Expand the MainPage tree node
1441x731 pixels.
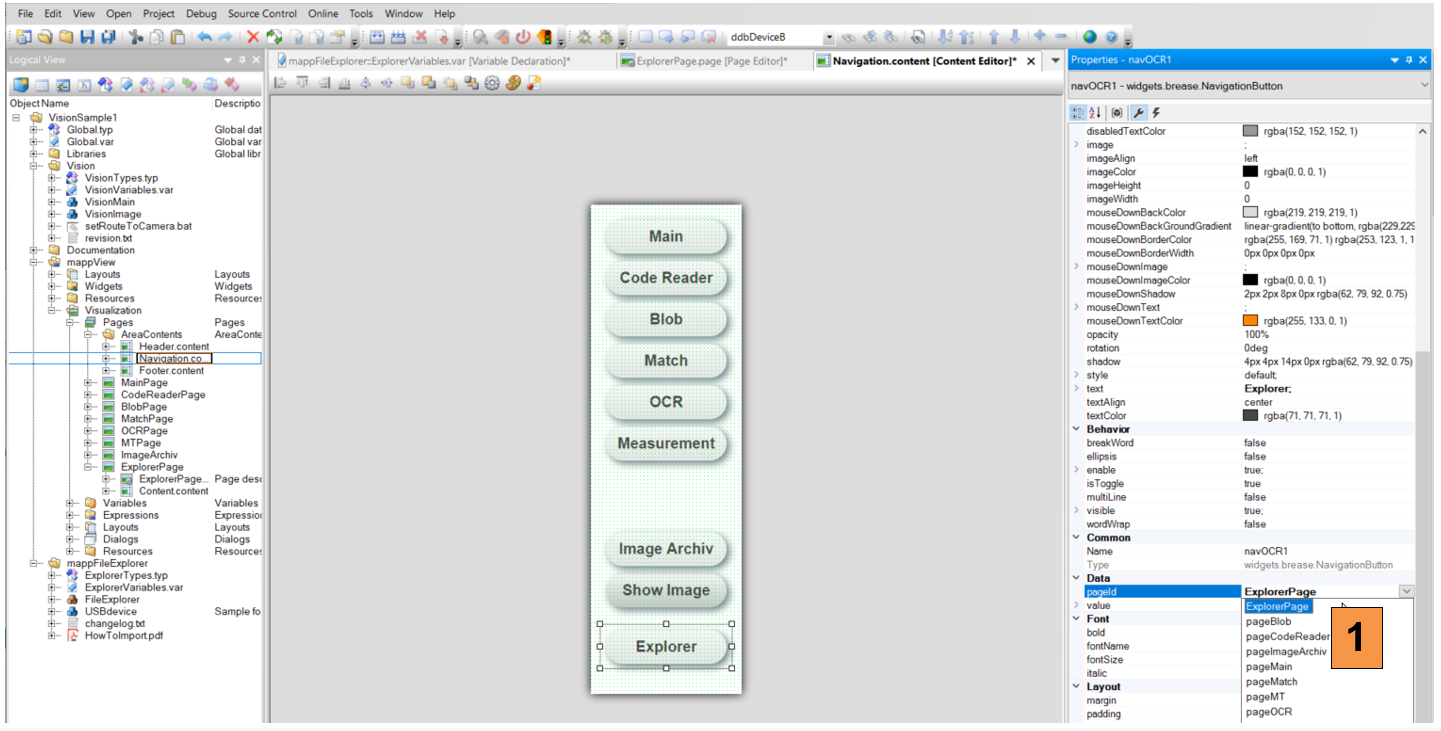tap(89, 383)
